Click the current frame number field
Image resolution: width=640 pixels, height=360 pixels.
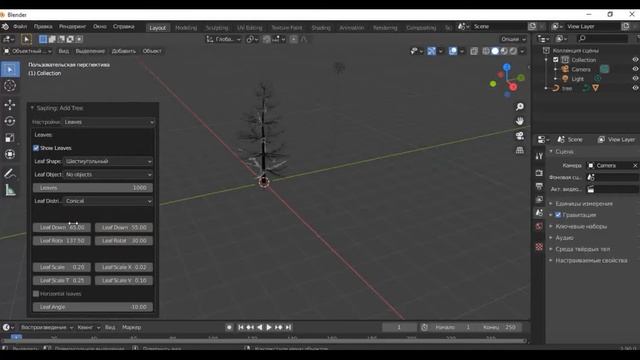pos(399,327)
